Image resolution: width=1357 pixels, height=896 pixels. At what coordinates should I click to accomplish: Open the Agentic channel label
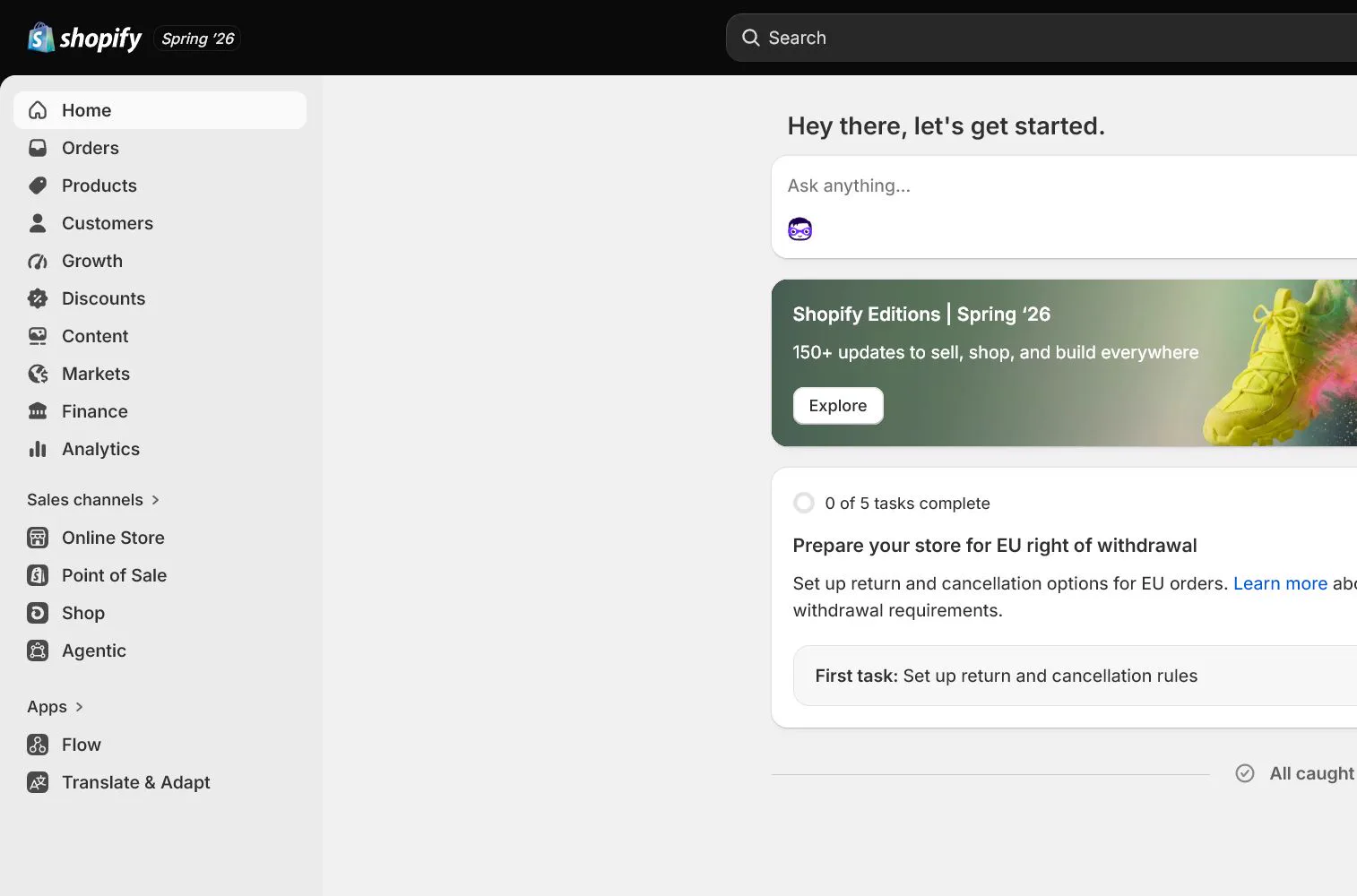[94, 650]
